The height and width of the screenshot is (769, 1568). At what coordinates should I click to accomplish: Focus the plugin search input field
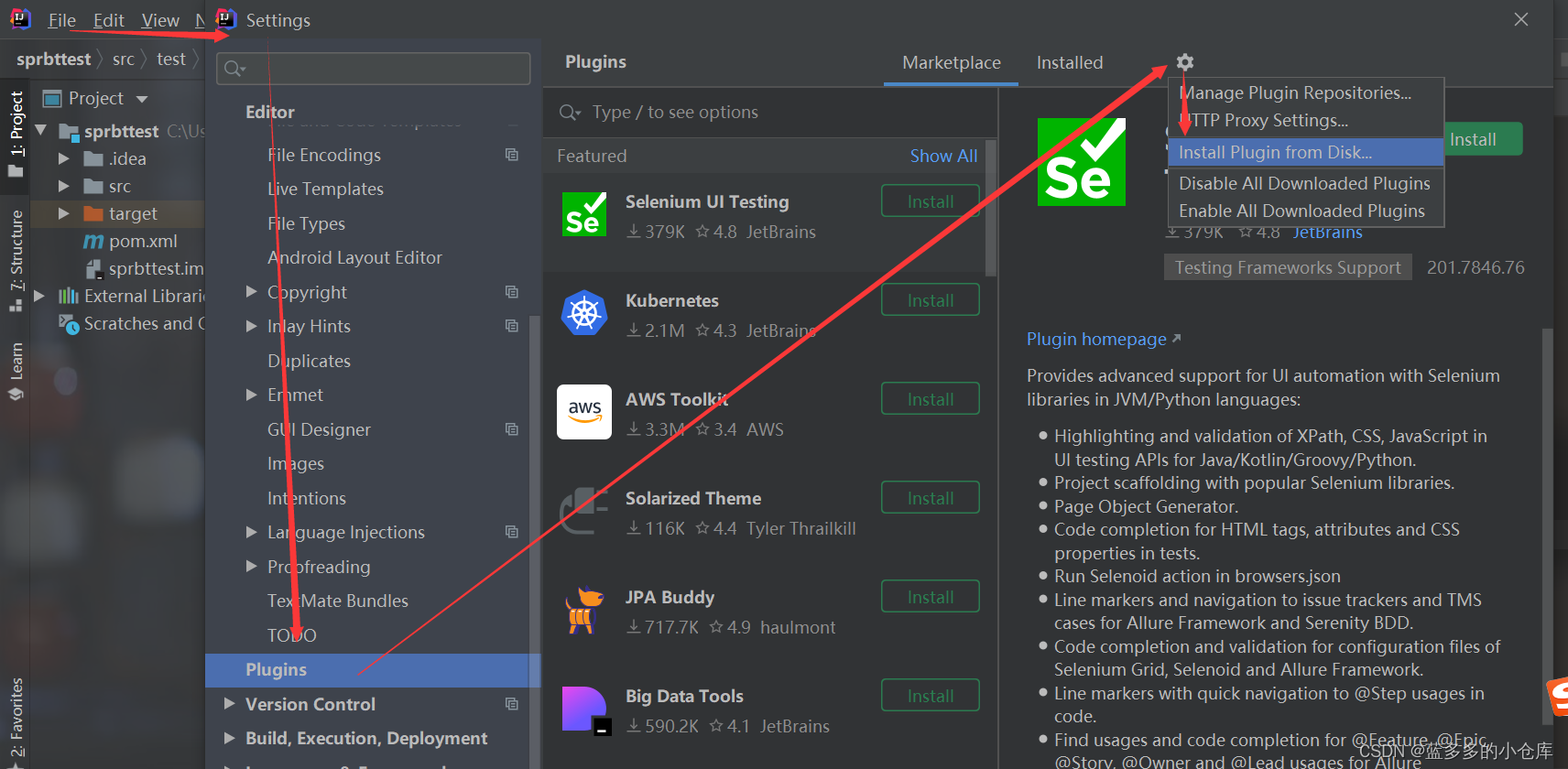point(769,112)
